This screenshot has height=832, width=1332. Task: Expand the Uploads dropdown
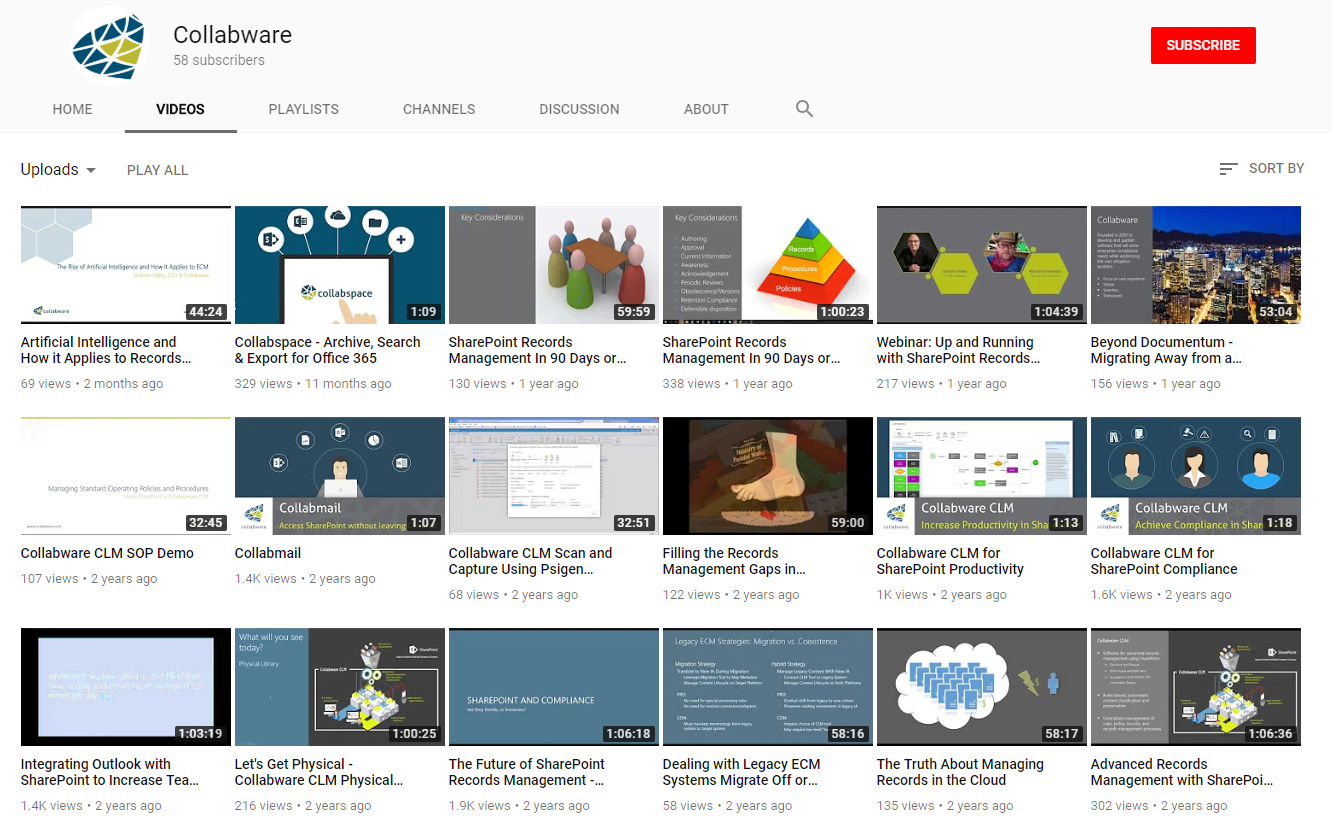[58, 170]
